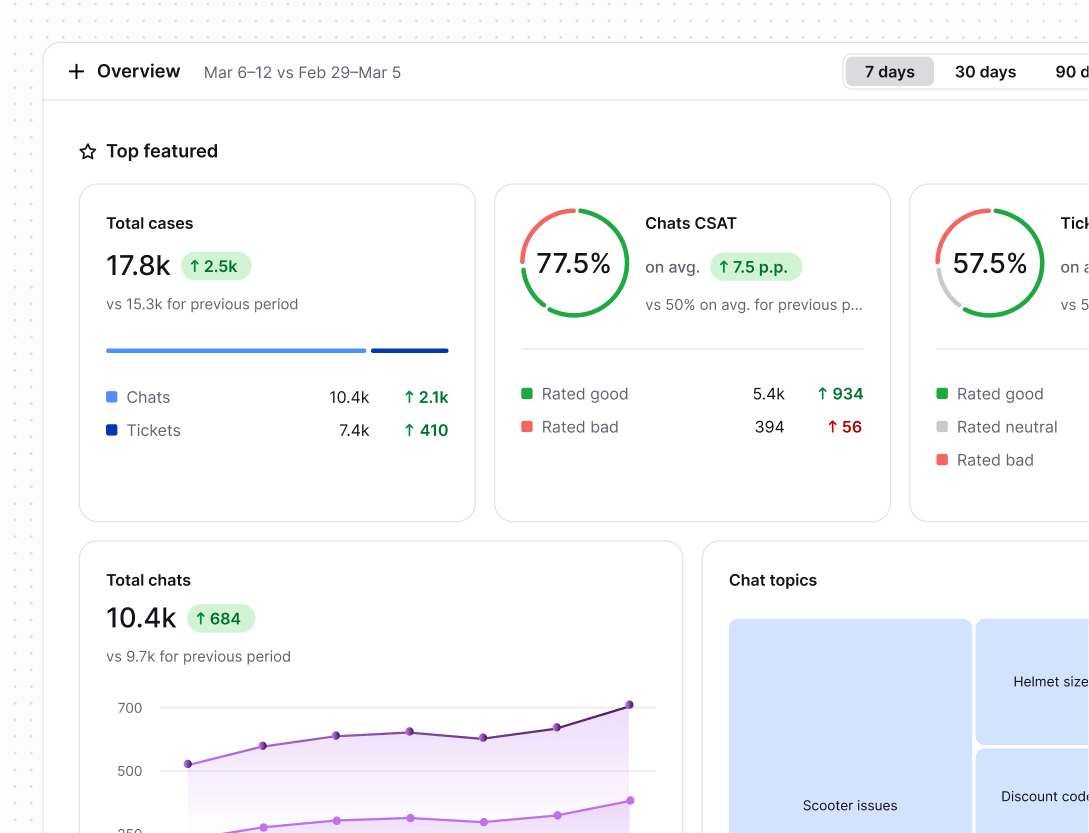Screen dimensions: 1089x833
Task: Click the Rated bad marker on Chats CSAT
Action: 527,427
